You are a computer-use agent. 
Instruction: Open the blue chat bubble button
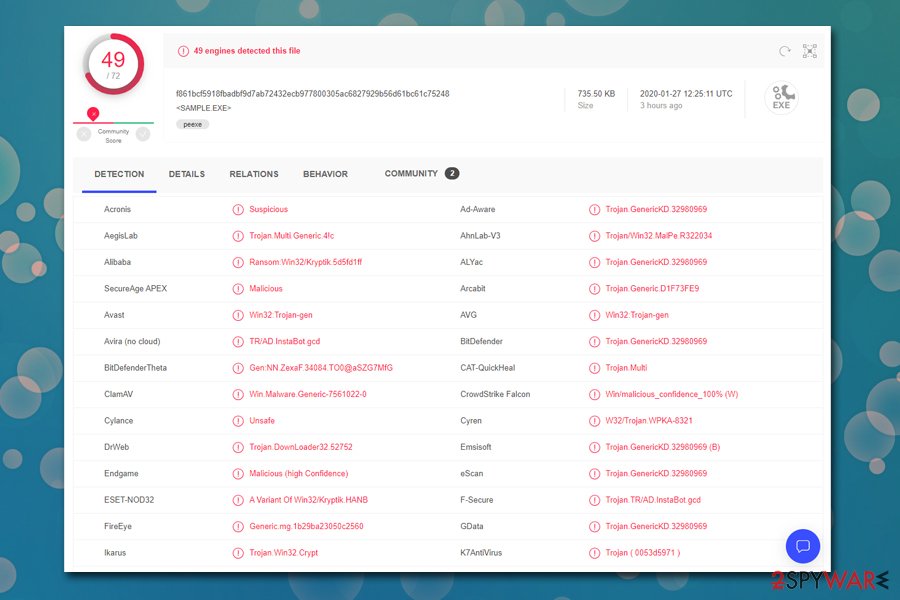pos(802,546)
